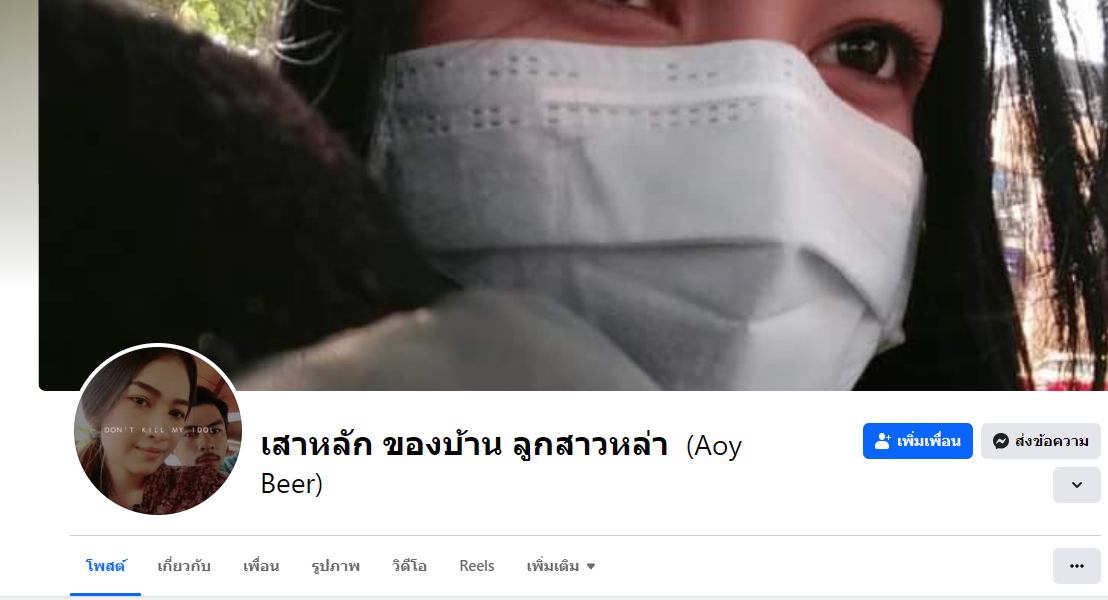1108x600 pixels.
Task: Open the round profile picture
Action: point(158,430)
